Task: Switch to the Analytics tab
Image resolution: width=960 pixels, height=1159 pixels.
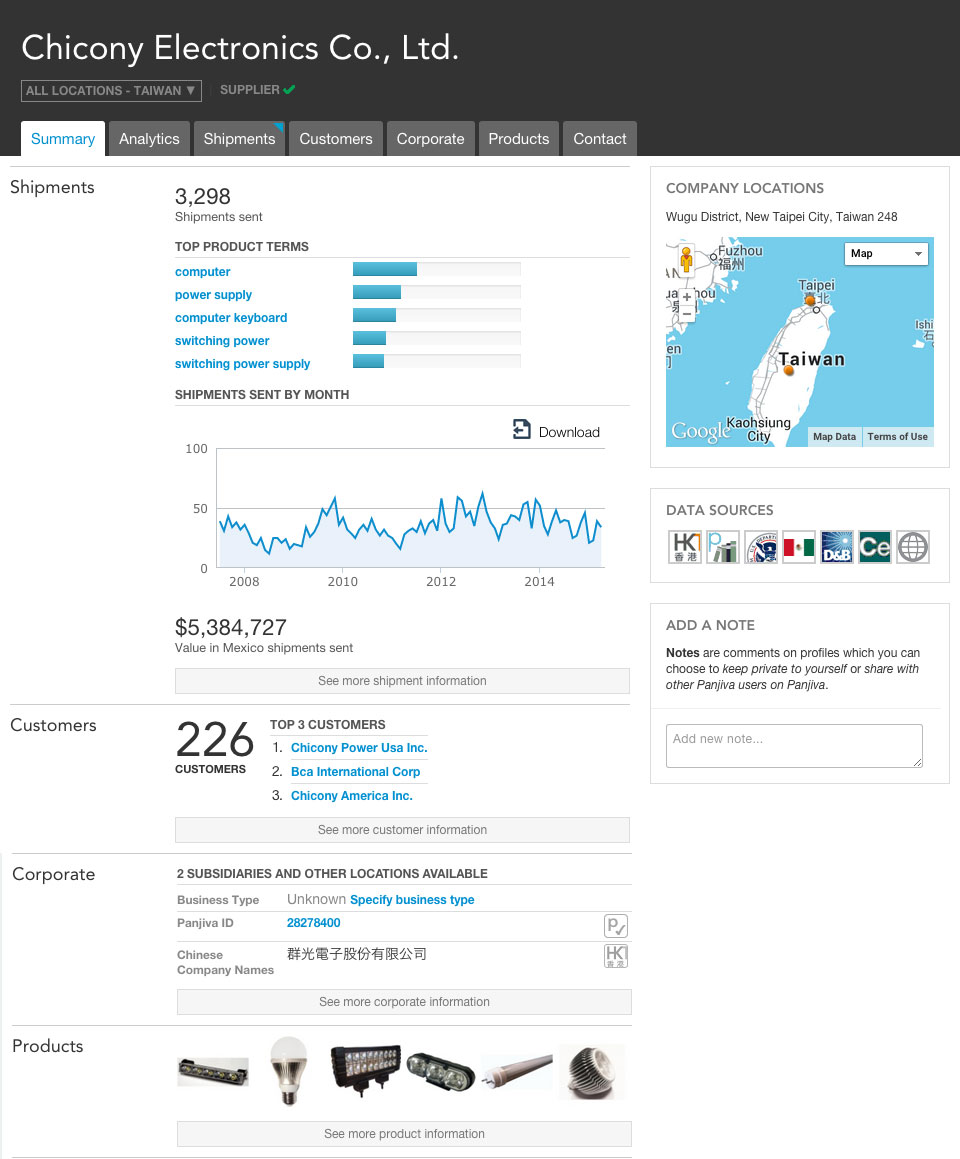Action: tap(149, 138)
